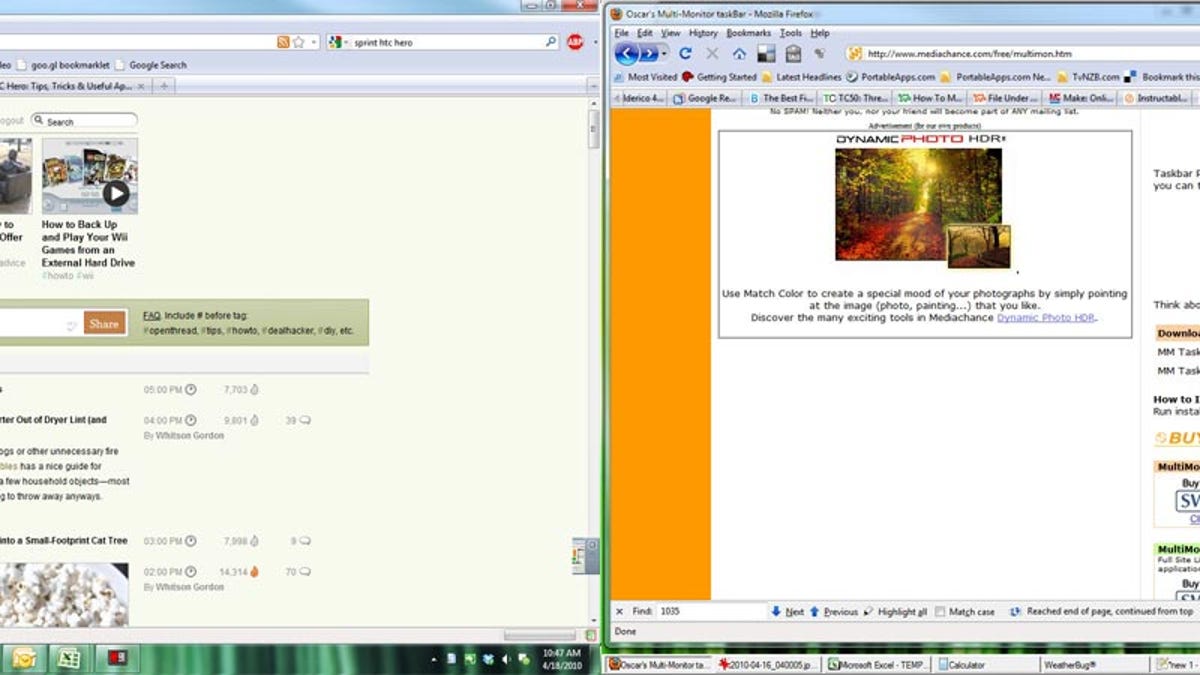Click the Back arrow in the right Firefox window
Screen dimensions: 1200x675
(x=626, y=53)
